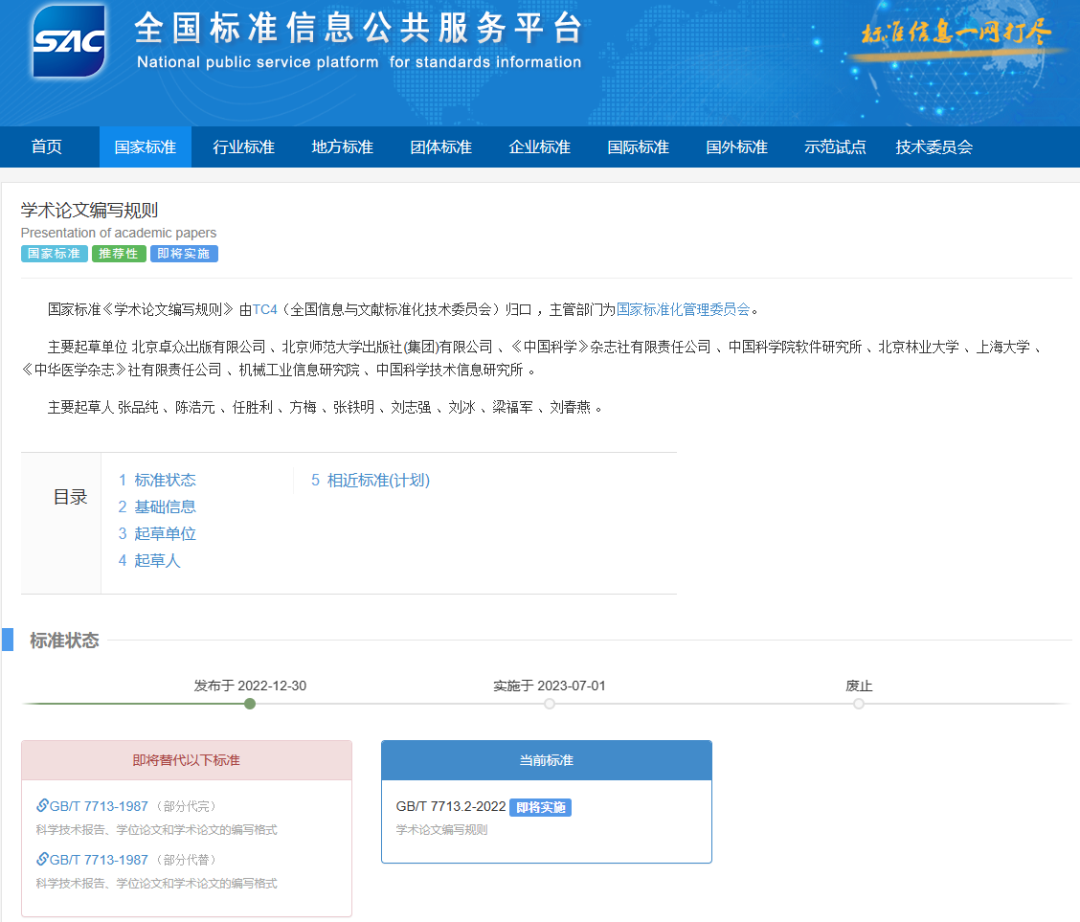Screen dimensions: 1080x922
Task: Click the SAC logo in the header
Action: click(x=69, y=41)
